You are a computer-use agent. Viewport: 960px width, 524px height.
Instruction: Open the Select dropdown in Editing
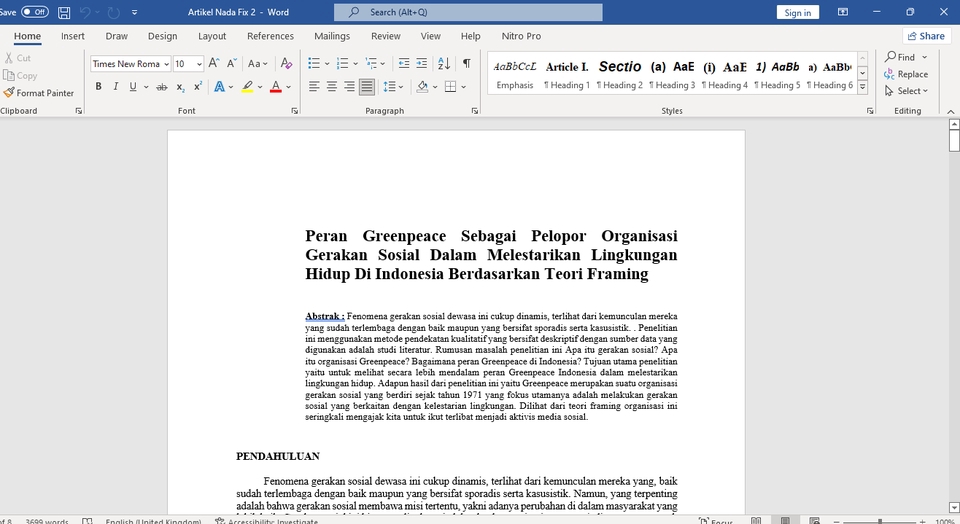[907, 91]
